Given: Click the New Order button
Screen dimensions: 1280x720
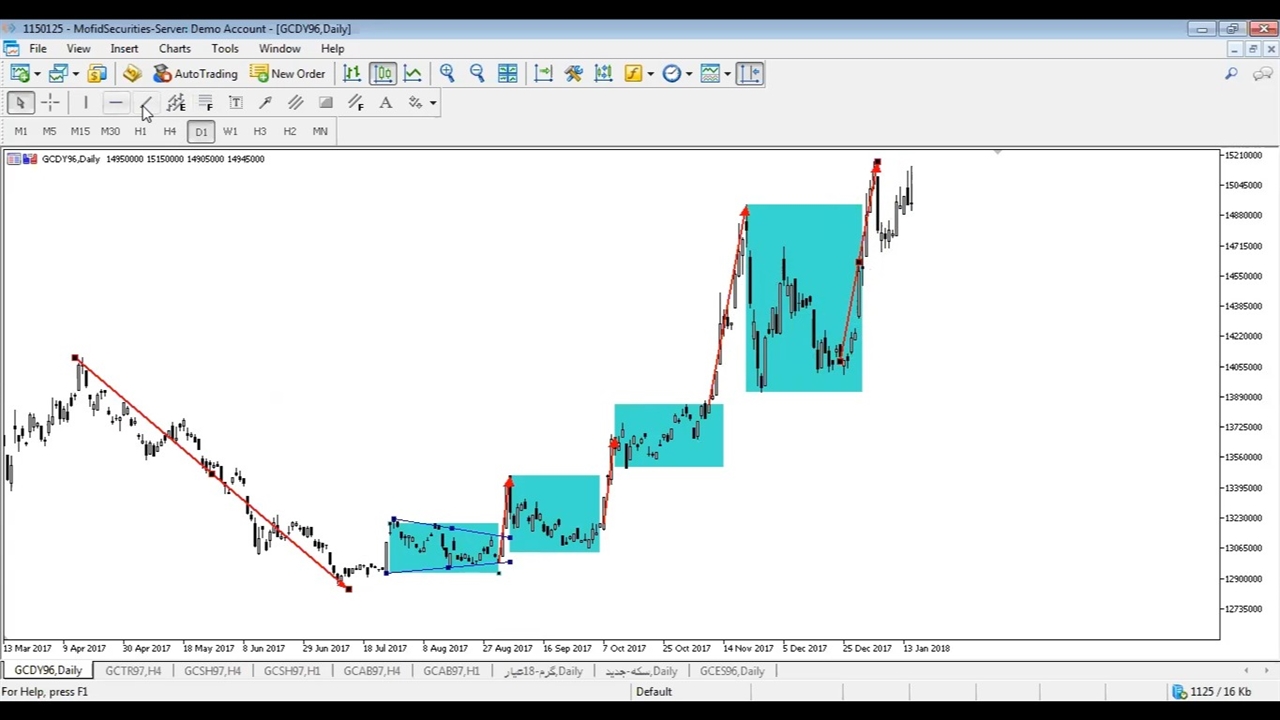Looking at the screenshot, I should 288,73.
